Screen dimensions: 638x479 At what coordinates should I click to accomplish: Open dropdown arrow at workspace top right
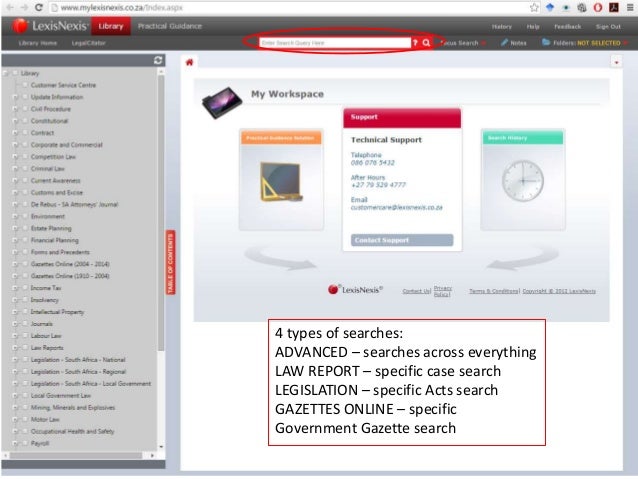(x=616, y=62)
